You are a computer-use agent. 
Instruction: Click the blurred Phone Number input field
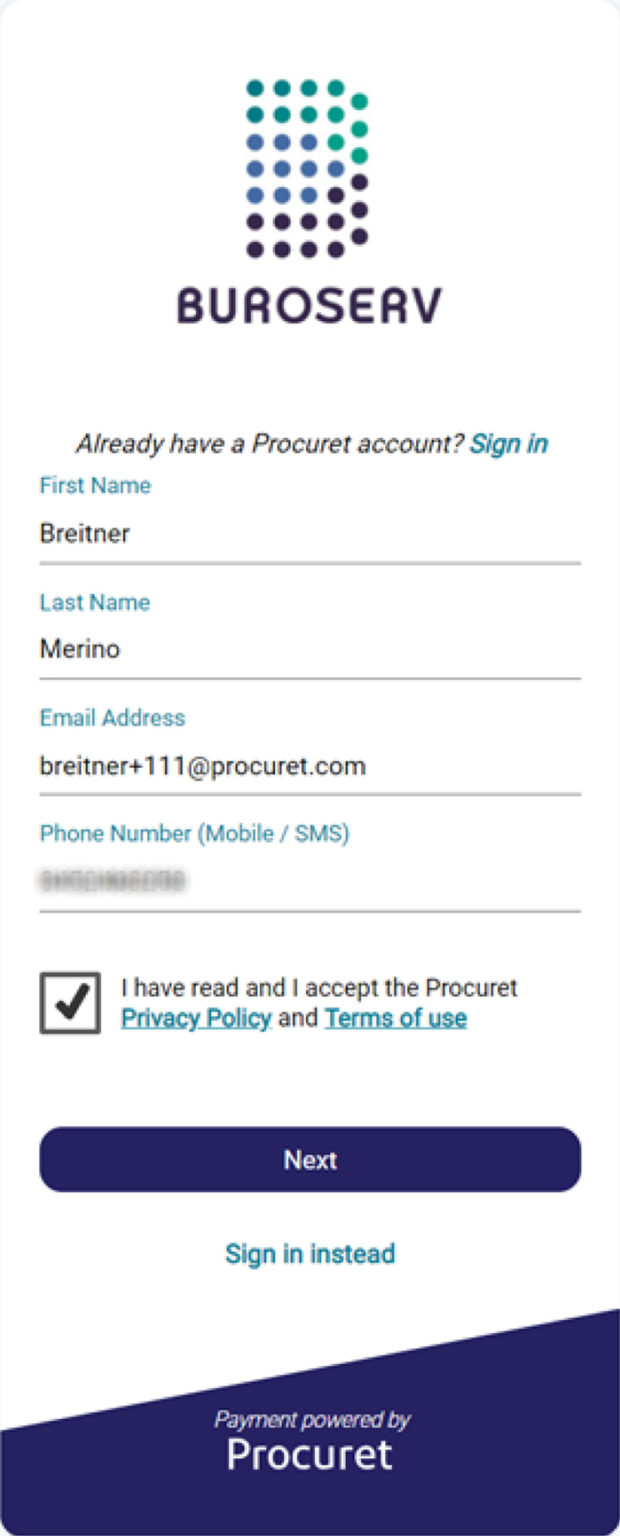click(x=310, y=881)
